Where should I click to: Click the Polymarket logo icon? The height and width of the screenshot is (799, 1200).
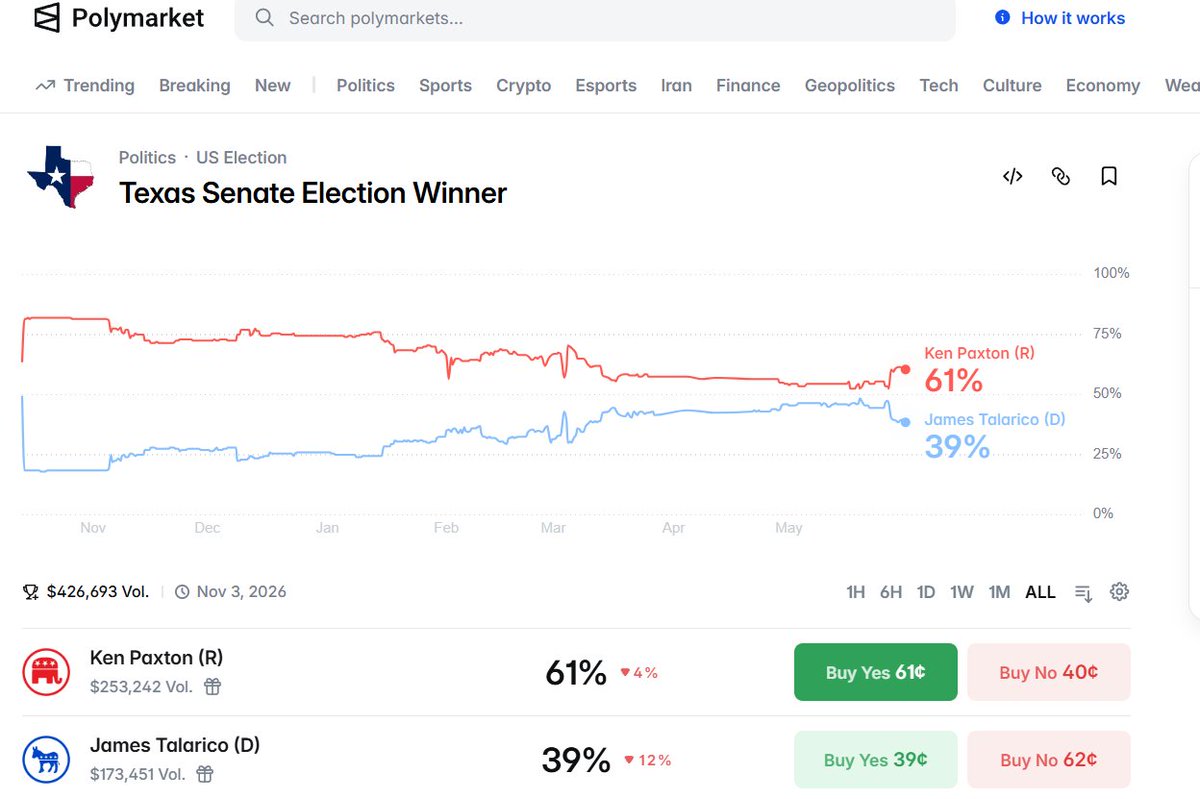pyautogui.click(x=47, y=18)
